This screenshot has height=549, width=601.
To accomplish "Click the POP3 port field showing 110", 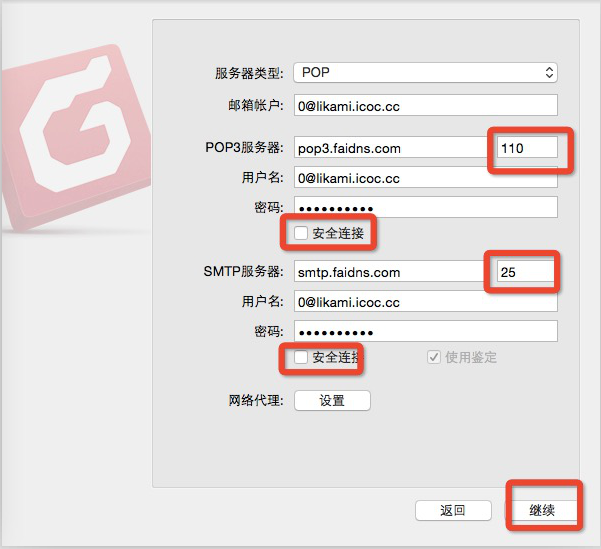I will pyautogui.click(x=527, y=147).
